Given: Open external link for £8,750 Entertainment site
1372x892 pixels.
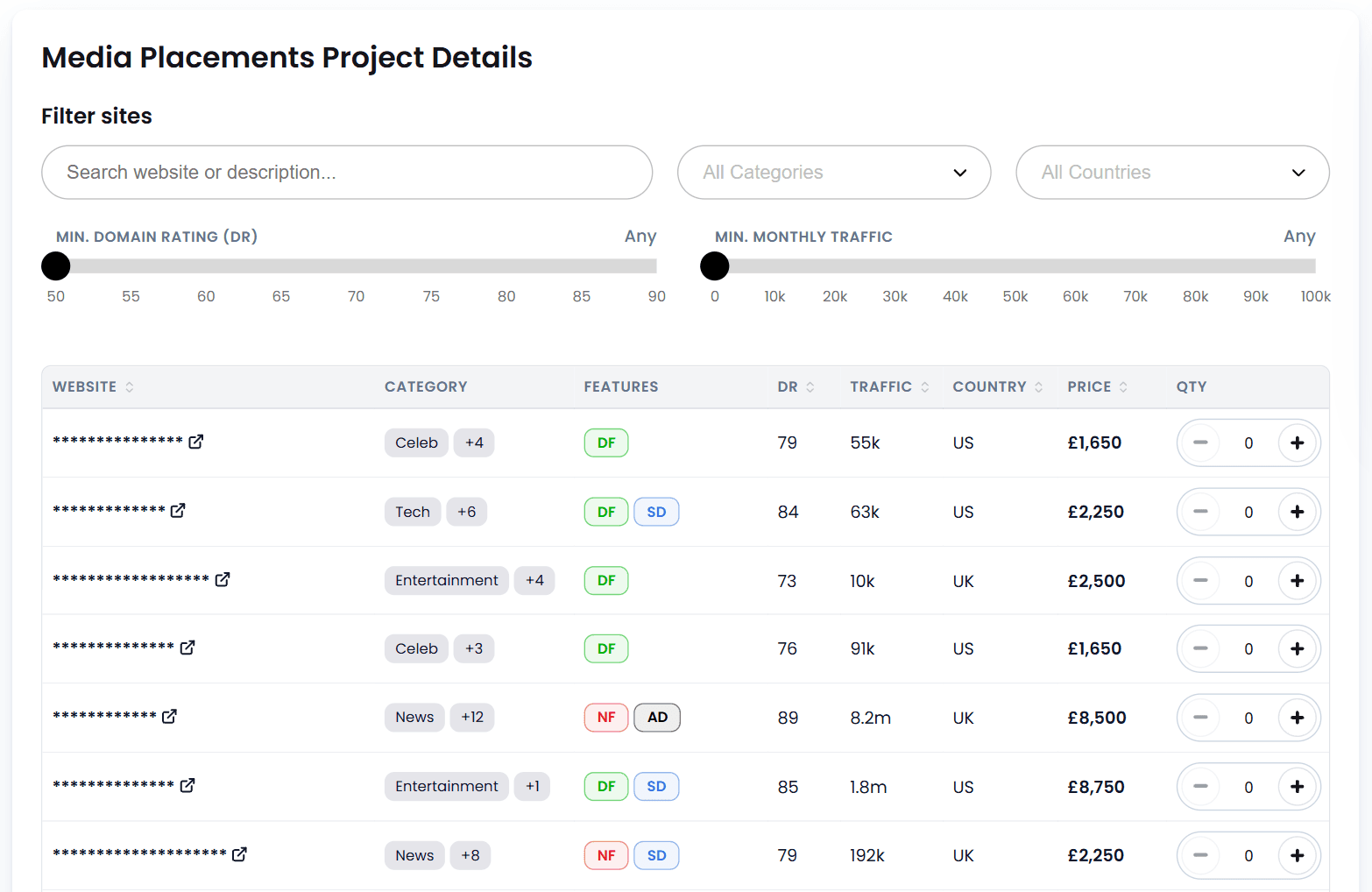Looking at the screenshot, I should [187, 785].
